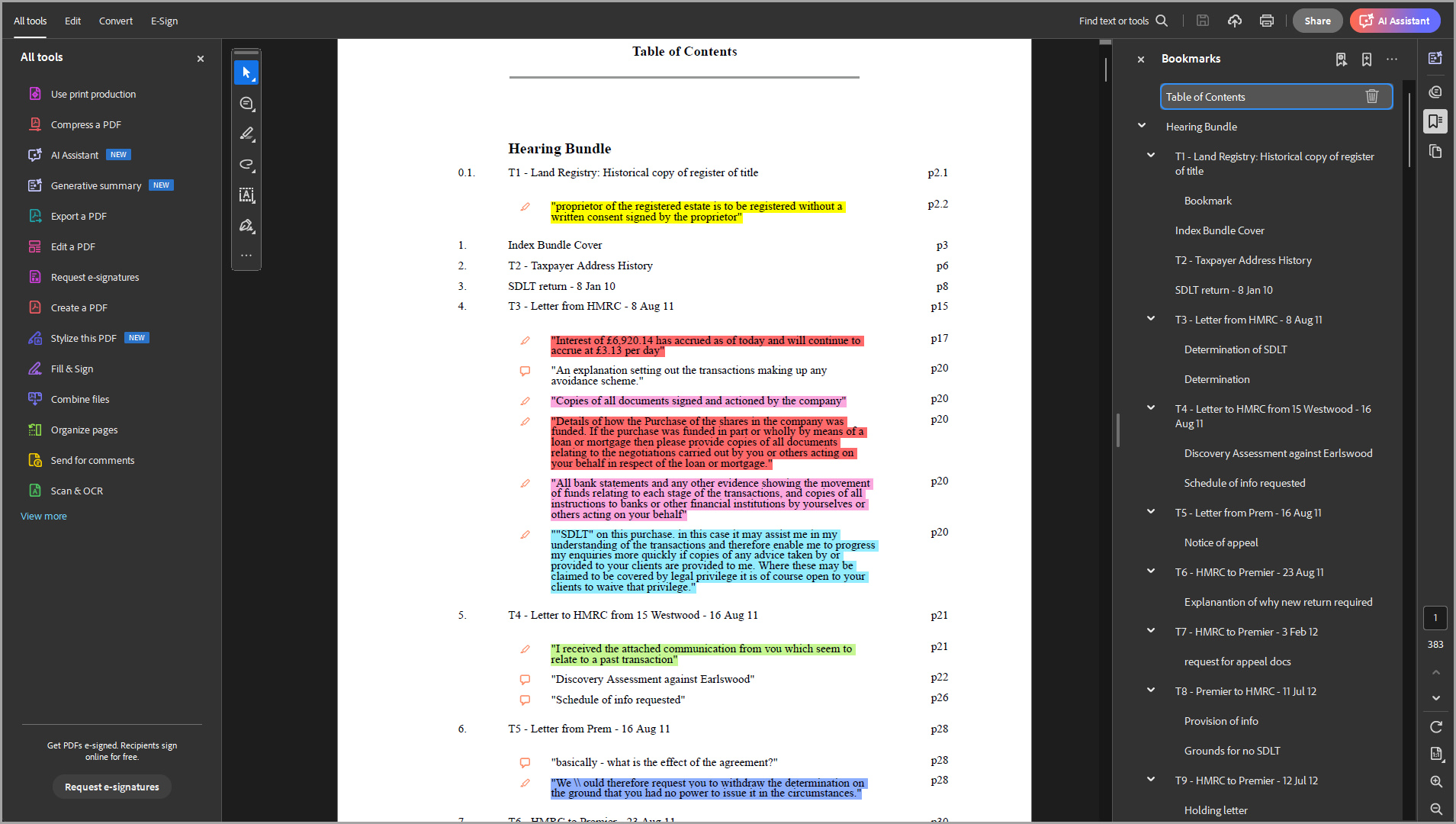Delete the Table of Contents bookmark
This screenshot has width=1456, height=824.
(1372, 96)
